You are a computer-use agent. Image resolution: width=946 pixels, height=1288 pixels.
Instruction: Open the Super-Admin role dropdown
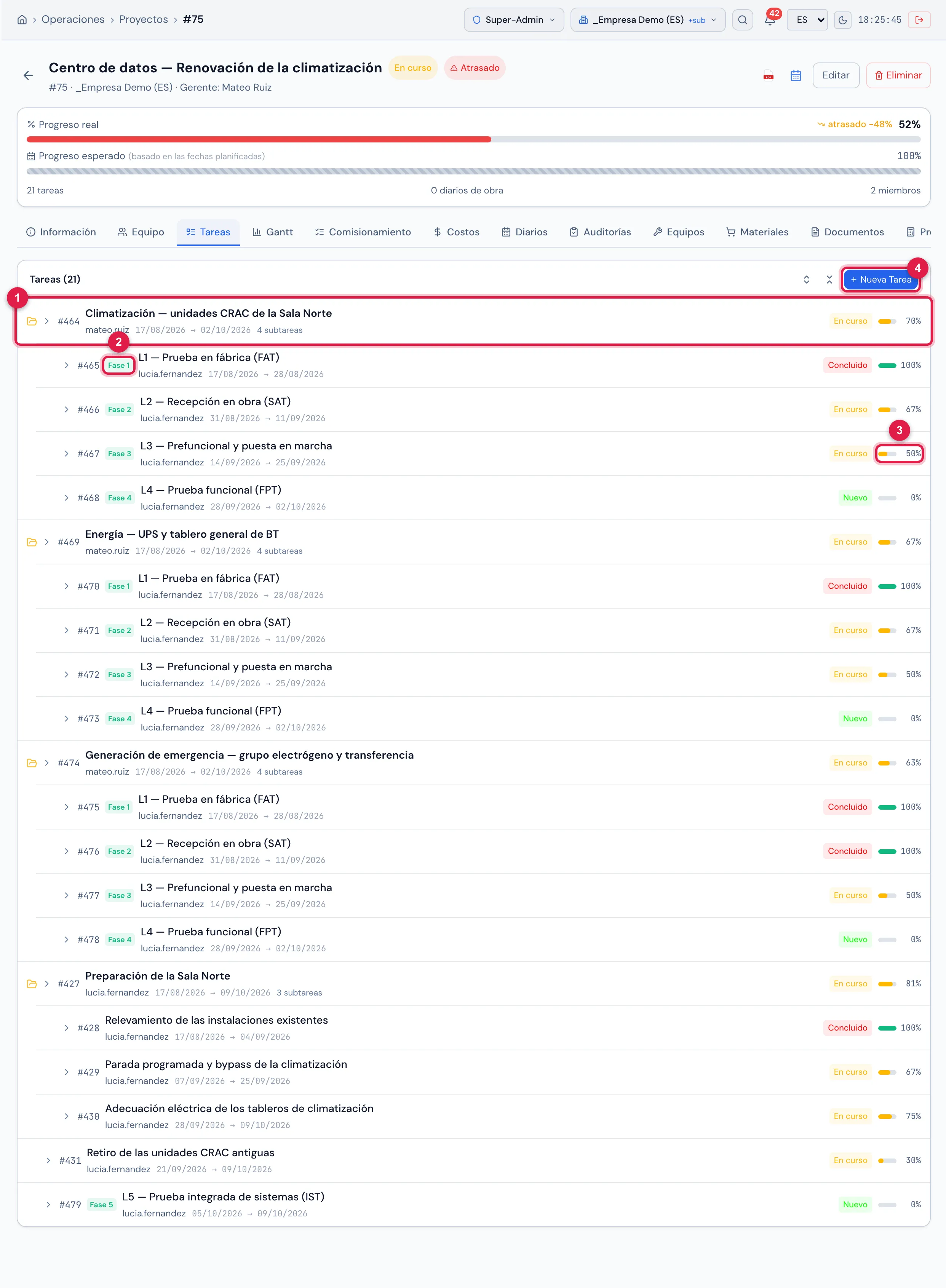pos(514,19)
